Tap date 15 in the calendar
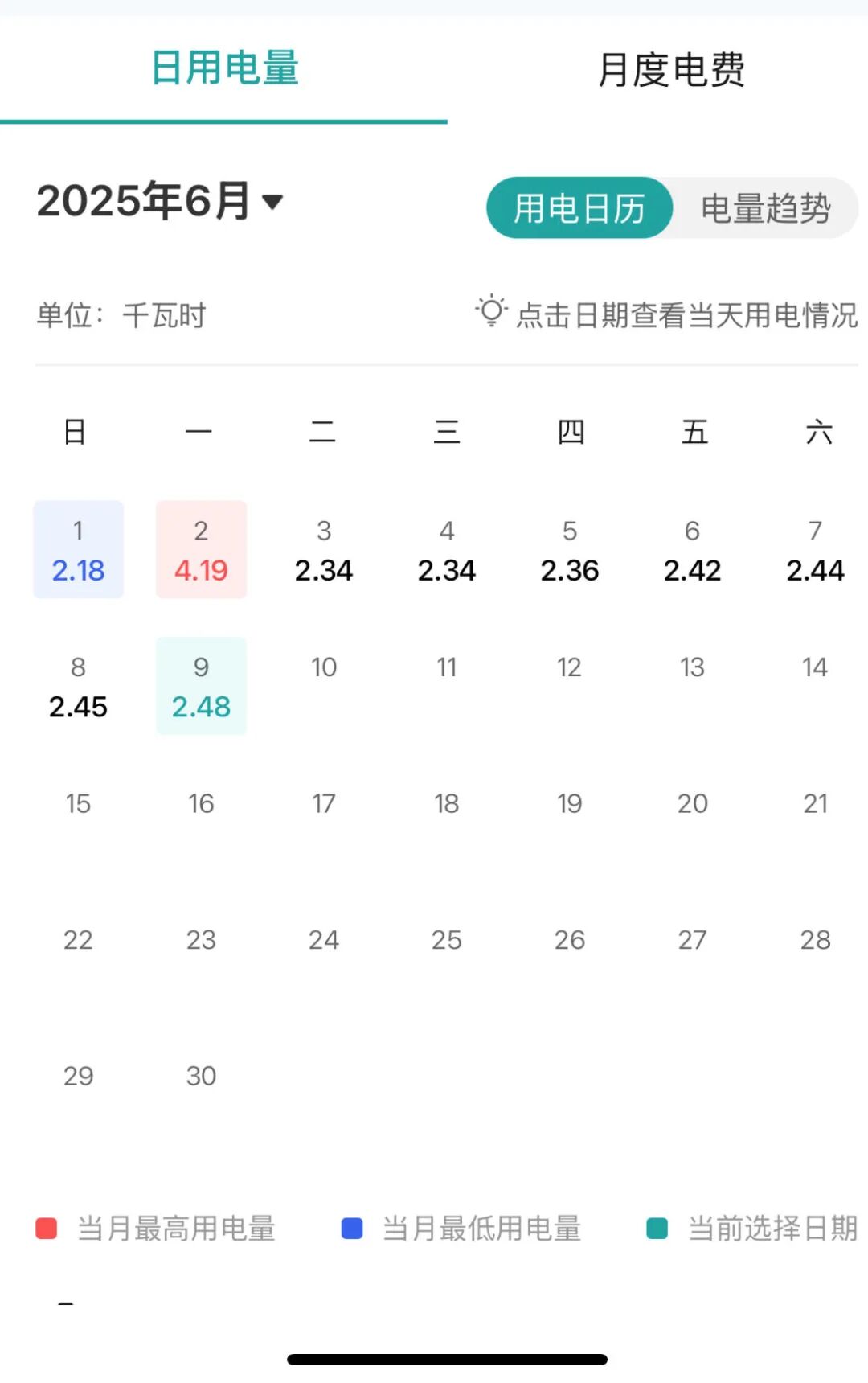Image resolution: width=868 pixels, height=1383 pixels. (78, 803)
